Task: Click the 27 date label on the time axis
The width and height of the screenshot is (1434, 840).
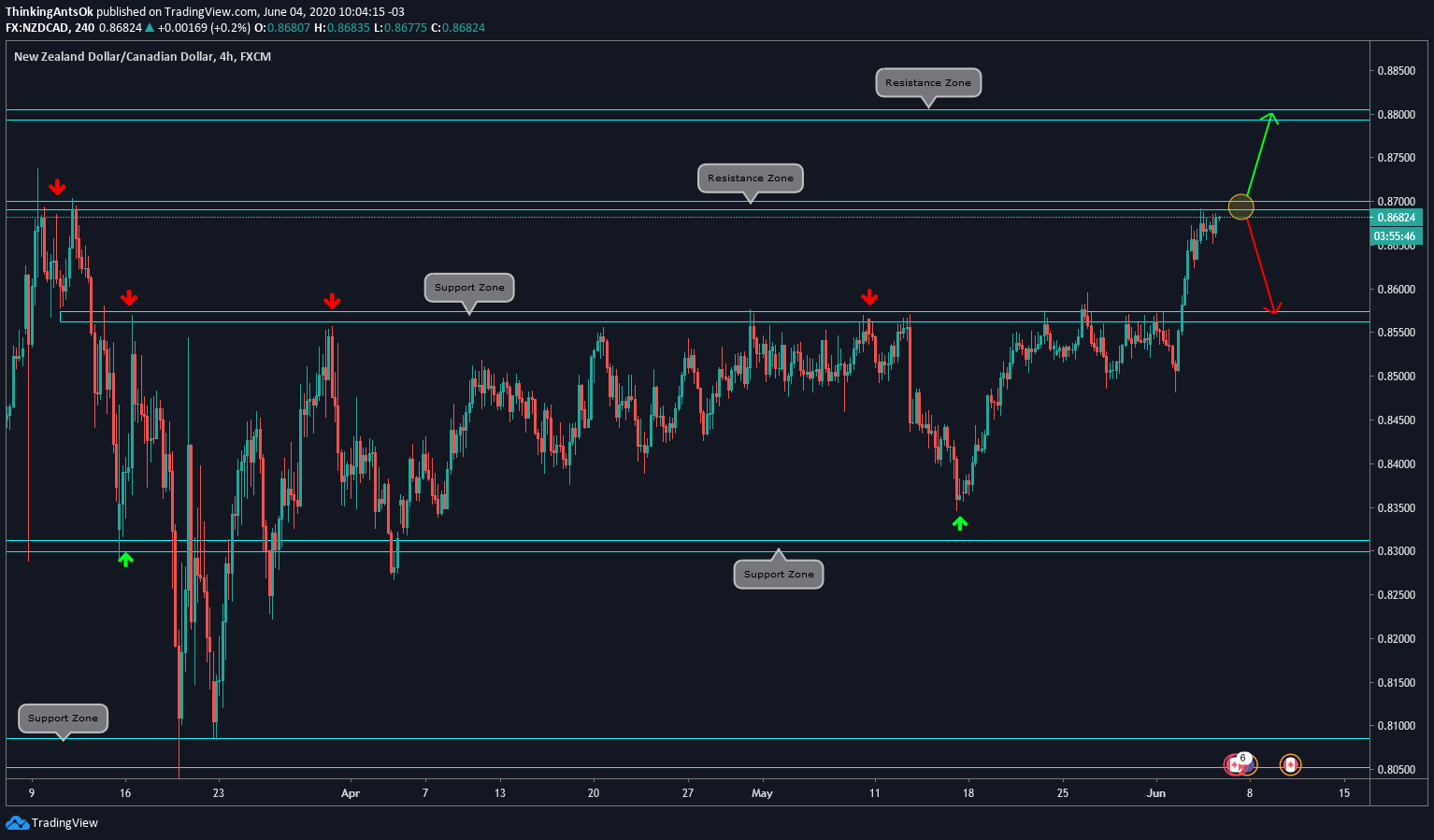Action: (x=688, y=793)
